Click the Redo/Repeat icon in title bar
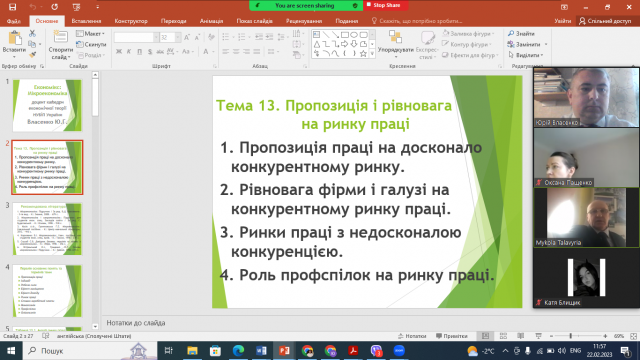The height and width of the screenshot is (360, 640). (x=54, y=7)
